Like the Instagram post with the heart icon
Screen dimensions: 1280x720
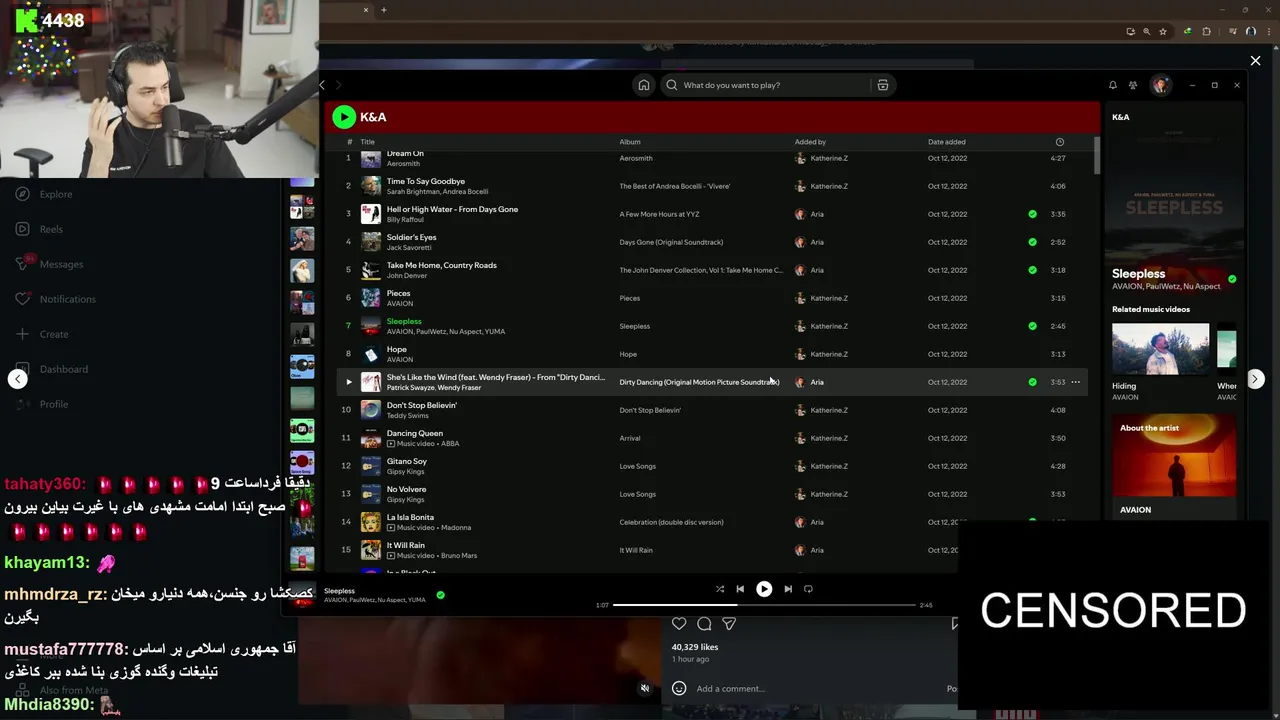(x=679, y=624)
